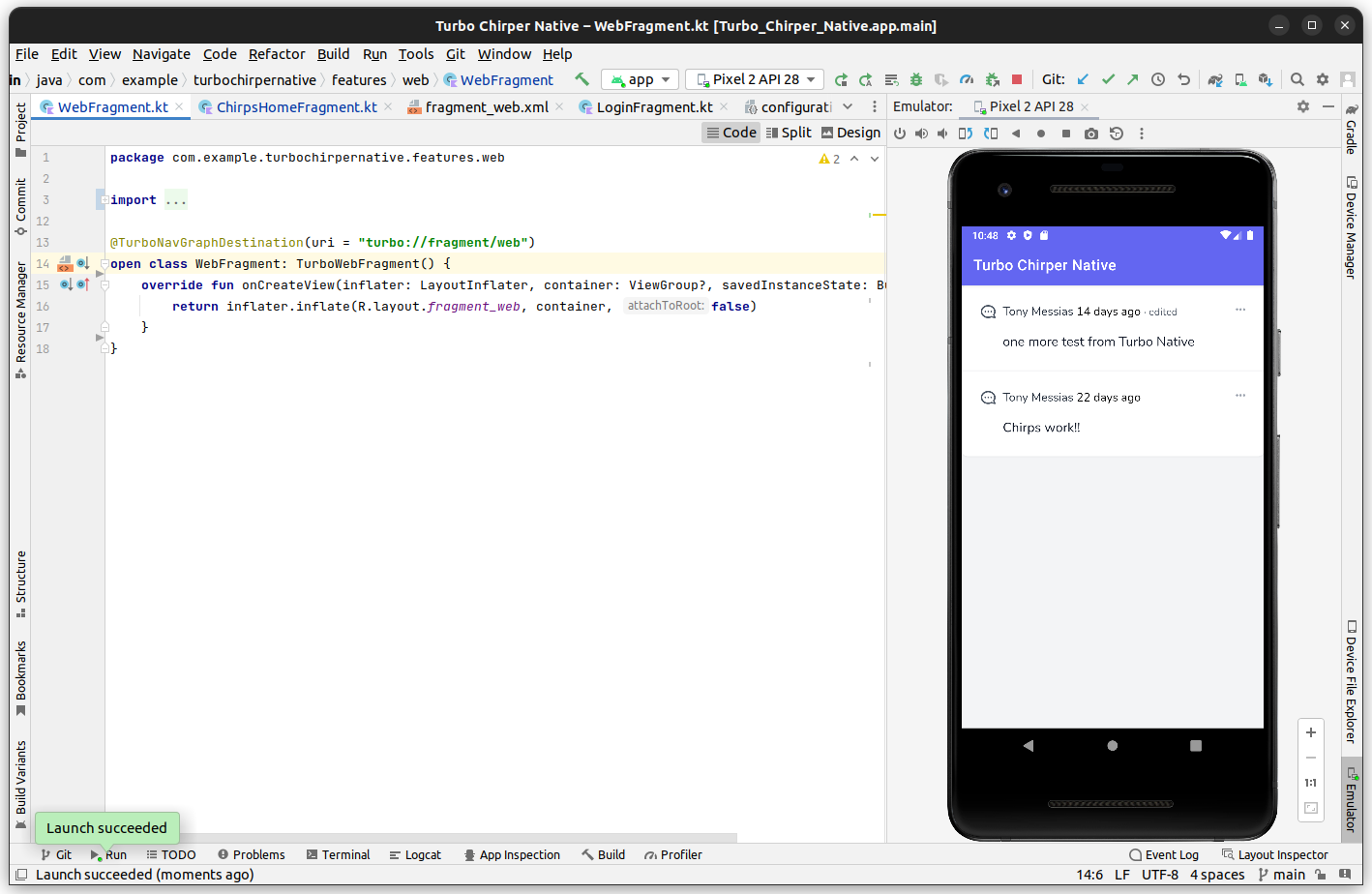Screen dimensions: 1372x894
Task: Open the Device Manager toolbar icon
Action: coord(1240,79)
